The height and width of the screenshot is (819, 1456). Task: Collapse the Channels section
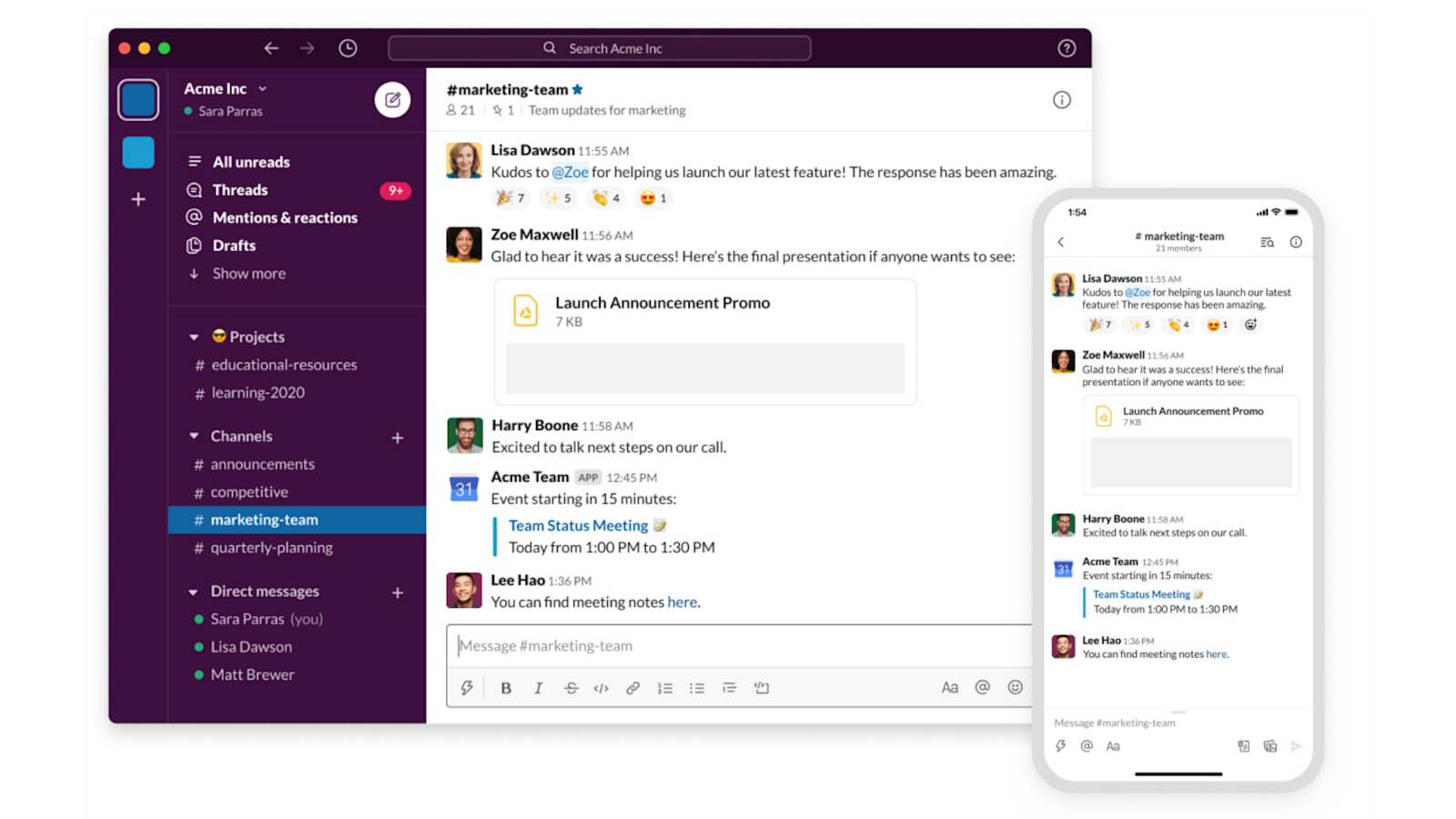tap(194, 436)
